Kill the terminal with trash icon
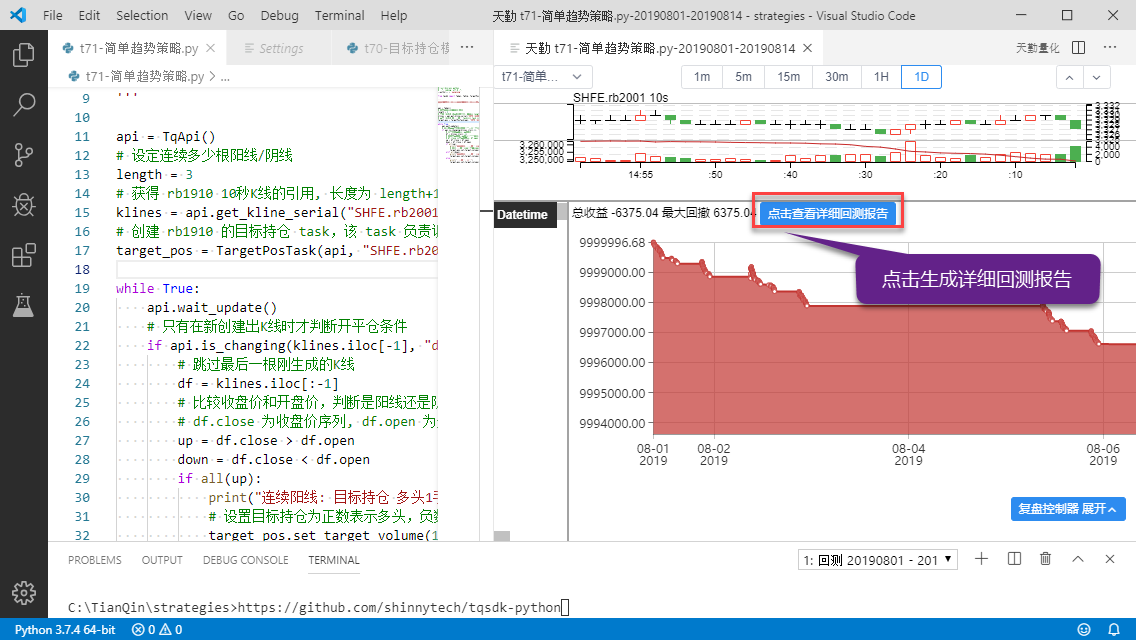This screenshot has width=1136, height=640. click(1045, 559)
